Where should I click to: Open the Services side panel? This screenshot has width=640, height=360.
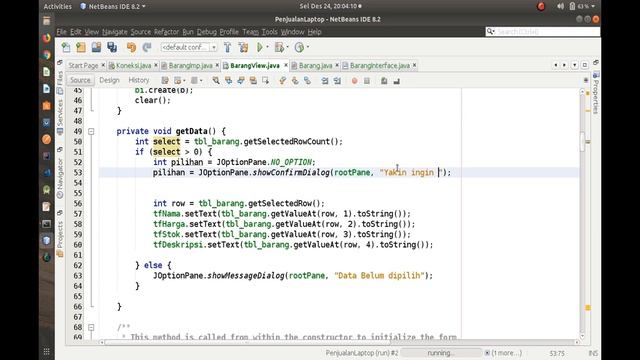point(60,116)
